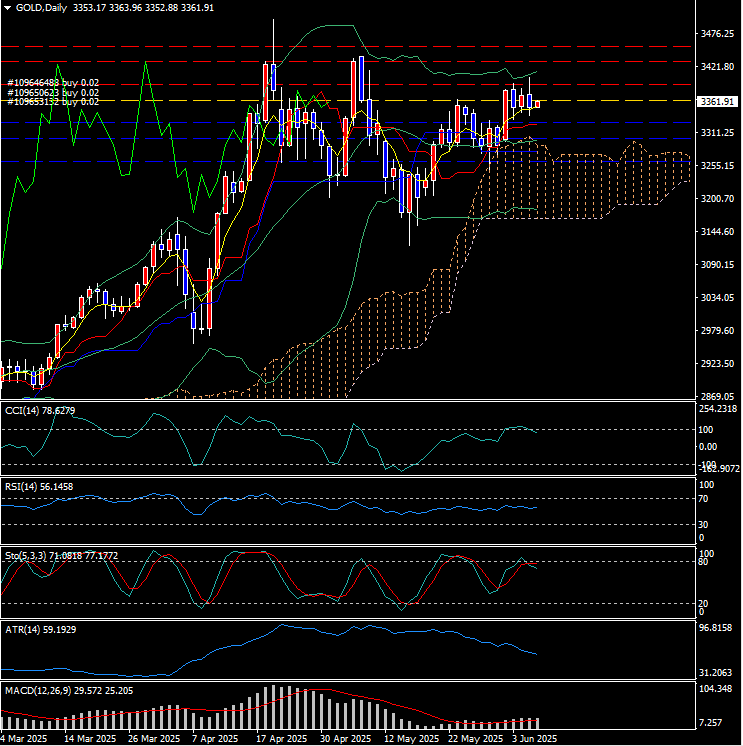Click the 70 level on RSI scale
743x746 pixels.
pyautogui.click(x=703, y=499)
